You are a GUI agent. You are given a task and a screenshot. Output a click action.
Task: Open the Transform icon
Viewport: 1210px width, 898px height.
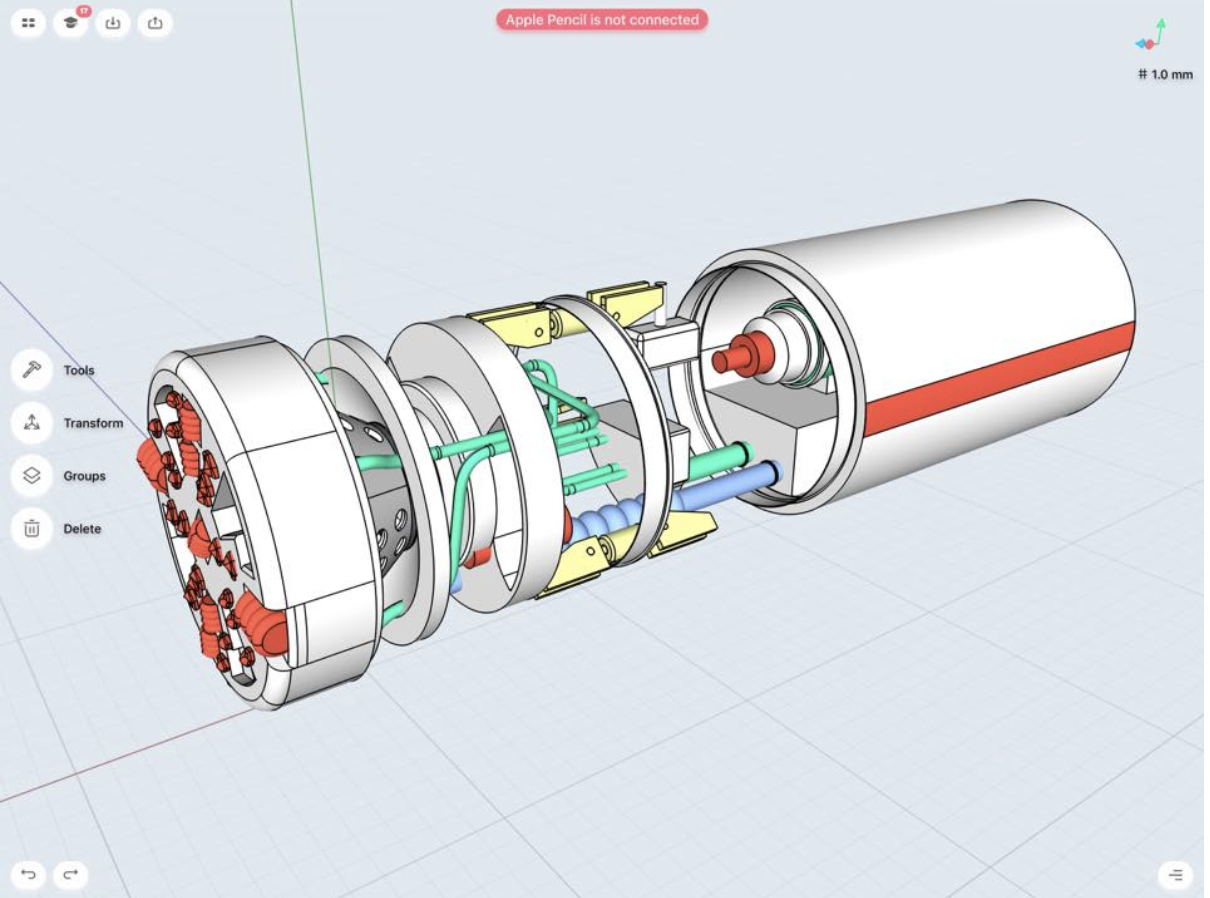click(31, 423)
